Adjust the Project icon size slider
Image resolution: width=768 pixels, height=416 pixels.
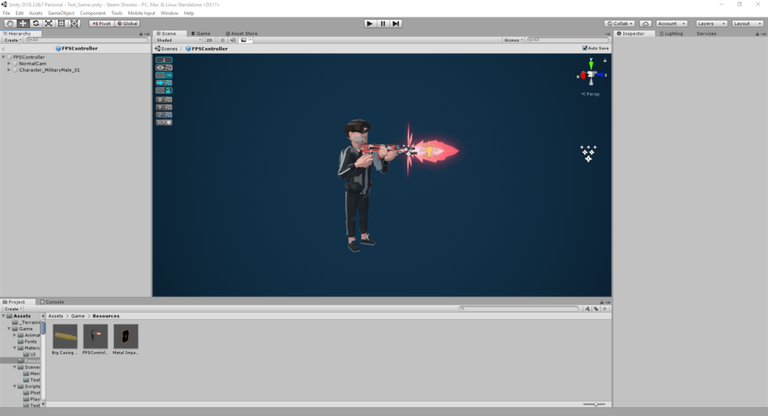[x=594, y=404]
